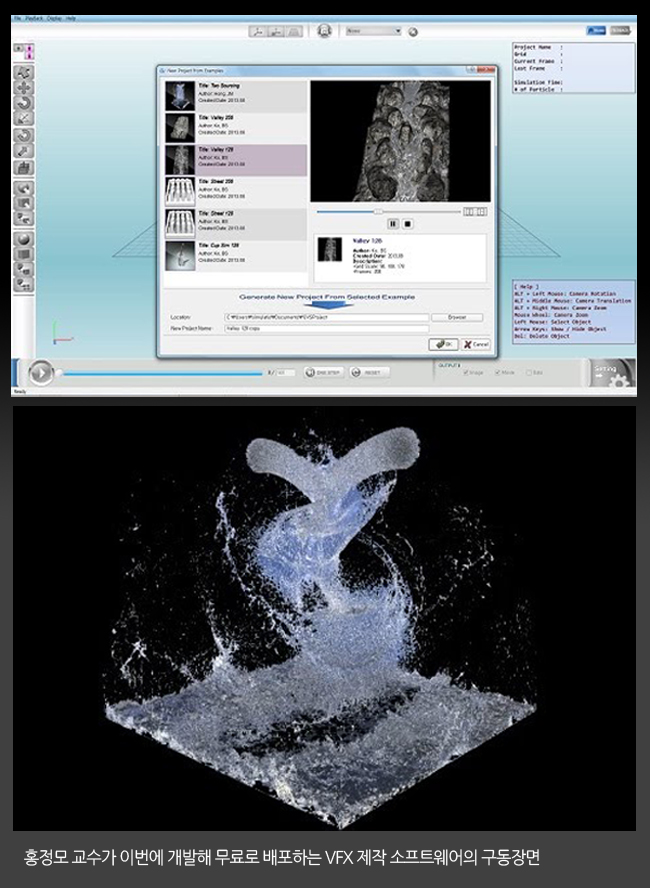Image resolution: width=650 pixels, height=888 pixels.
Task: Click the gray mode button at top right
Action: coord(620,31)
